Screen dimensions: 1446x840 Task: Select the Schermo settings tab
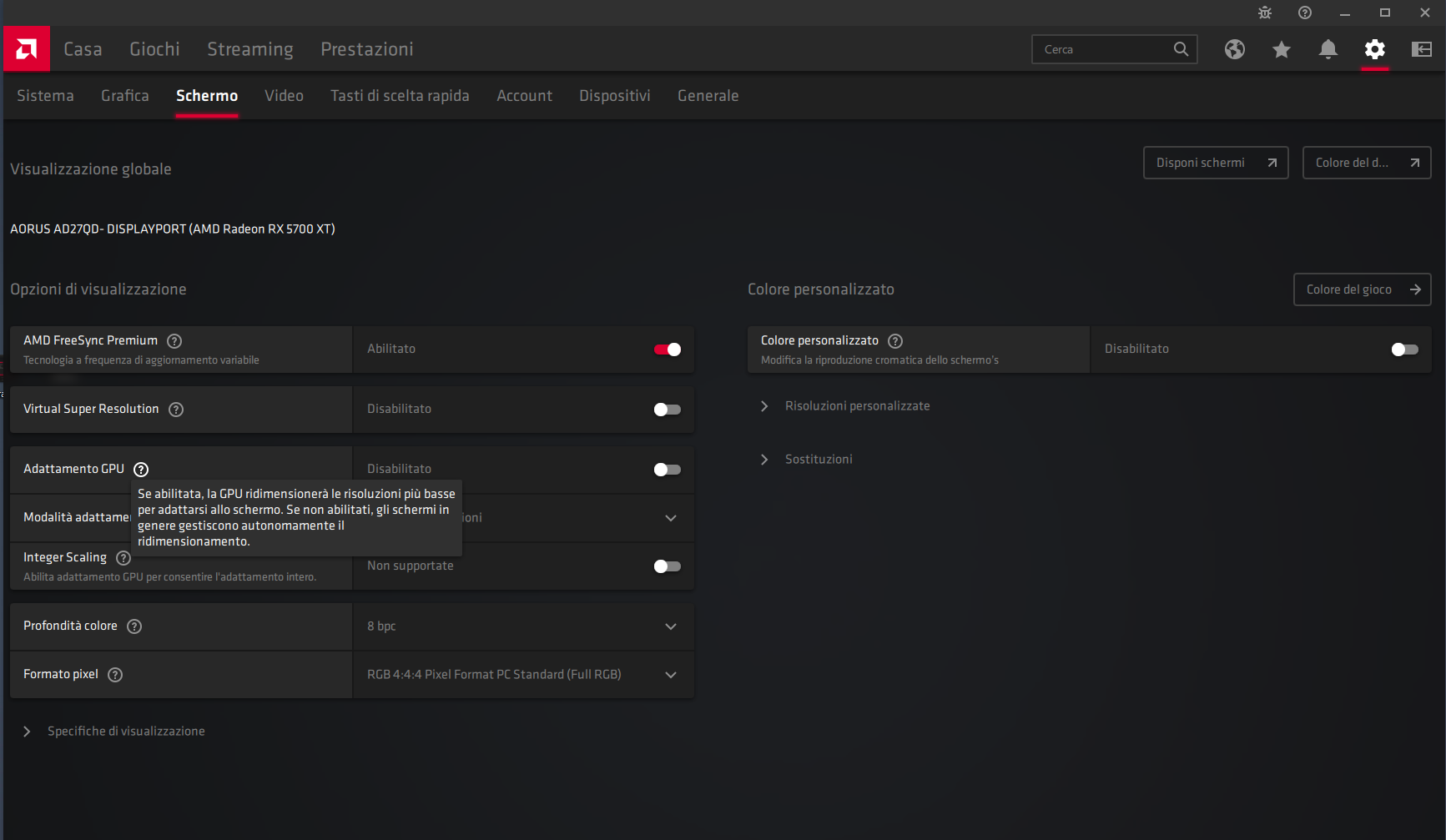point(207,95)
